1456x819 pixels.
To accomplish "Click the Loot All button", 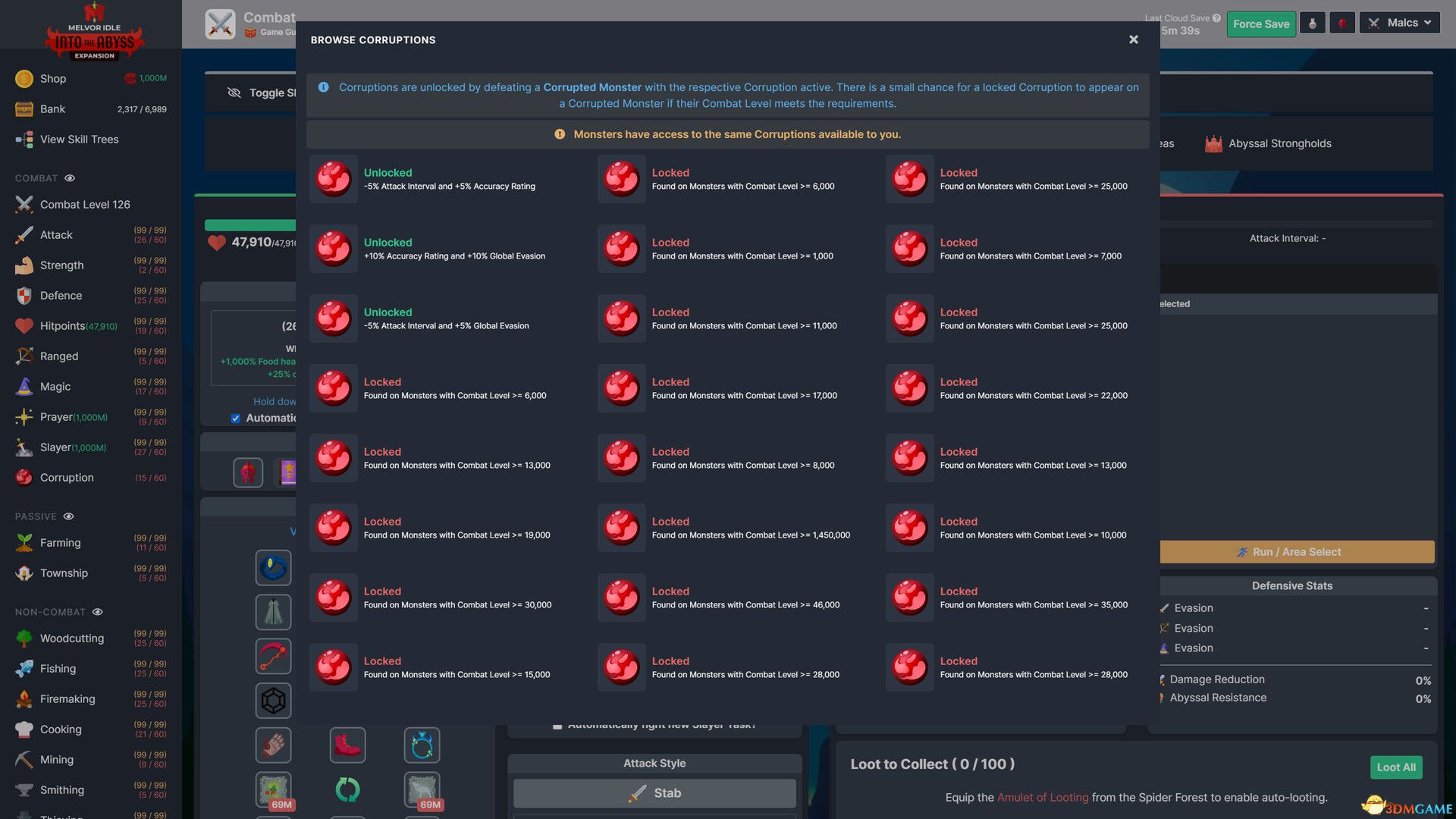I will click(x=1397, y=767).
